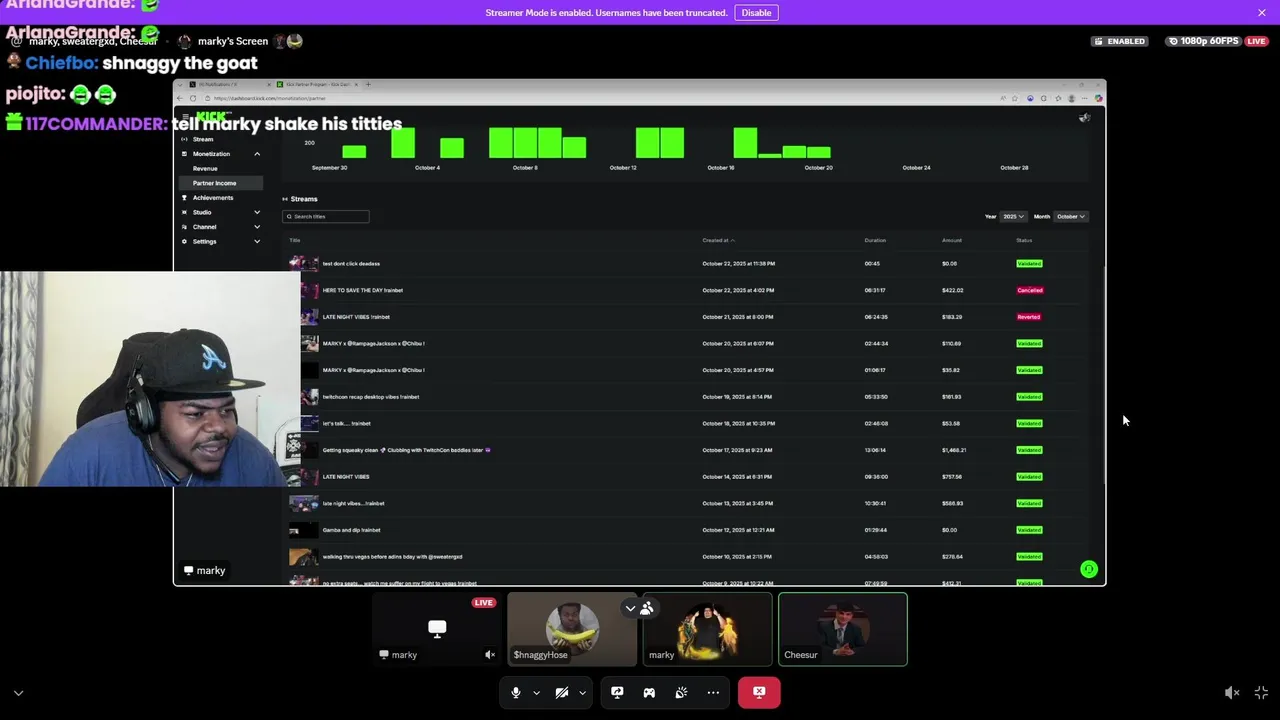
Task: Click the Reverted status badge
Action: coord(1029,317)
